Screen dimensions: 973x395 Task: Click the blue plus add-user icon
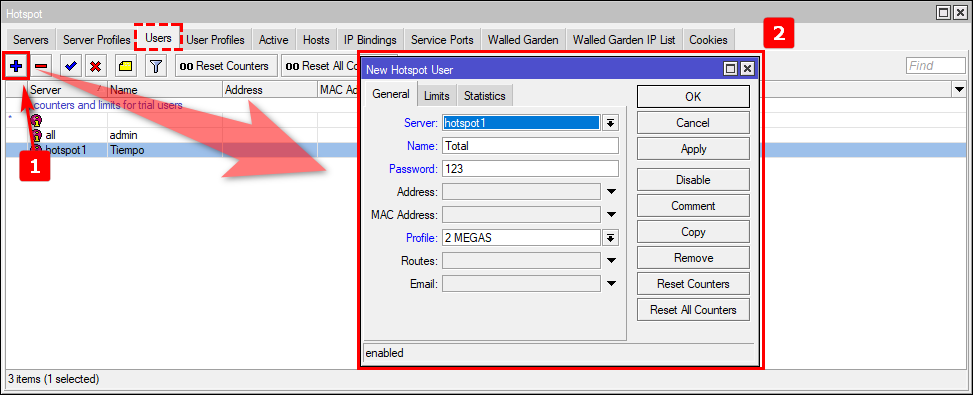[x=16, y=66]
